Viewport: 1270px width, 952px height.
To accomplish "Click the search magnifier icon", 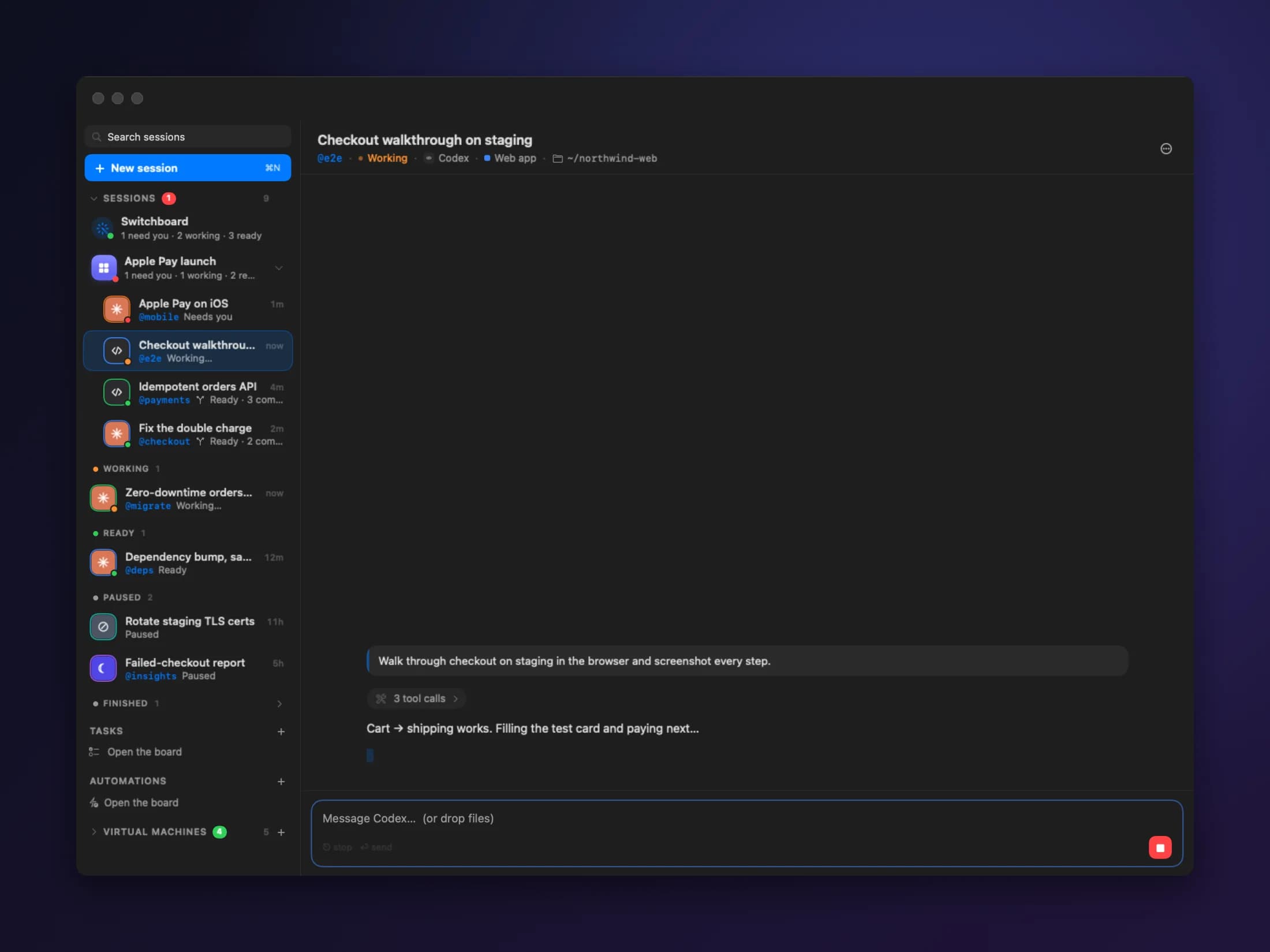I will point(96,137).
